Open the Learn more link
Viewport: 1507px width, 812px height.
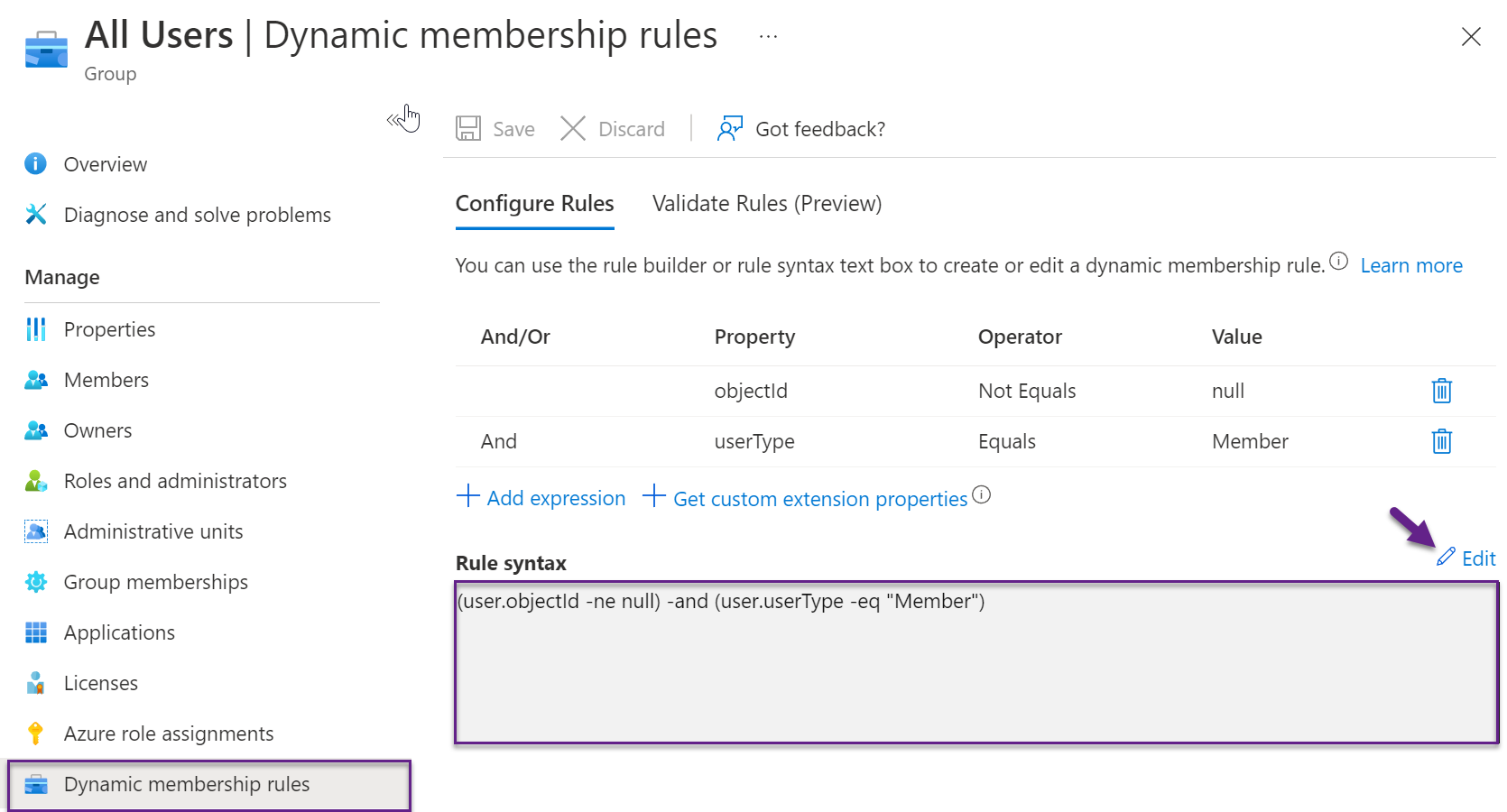pos(1411,265)
